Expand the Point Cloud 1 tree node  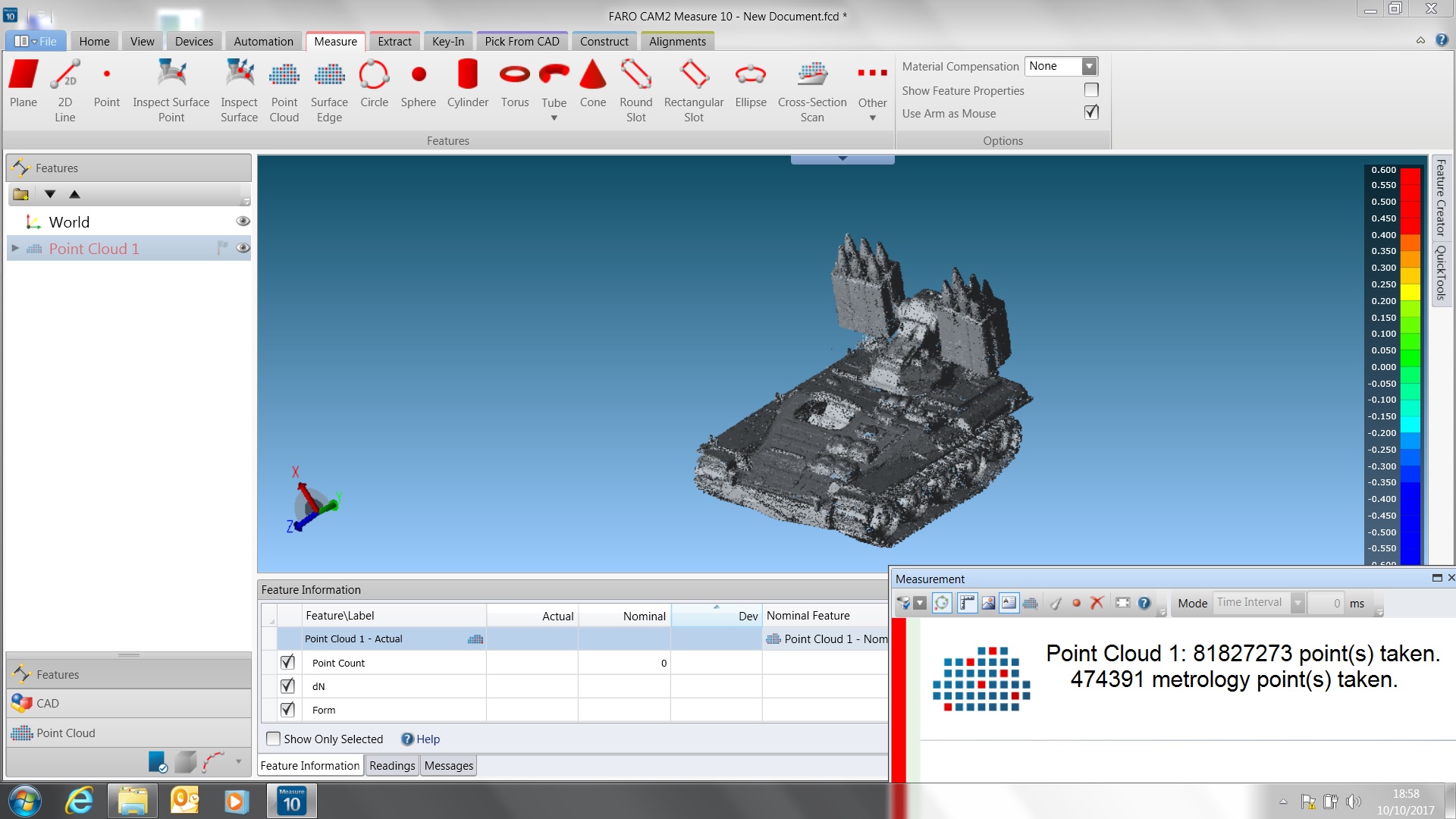point(15,248)
